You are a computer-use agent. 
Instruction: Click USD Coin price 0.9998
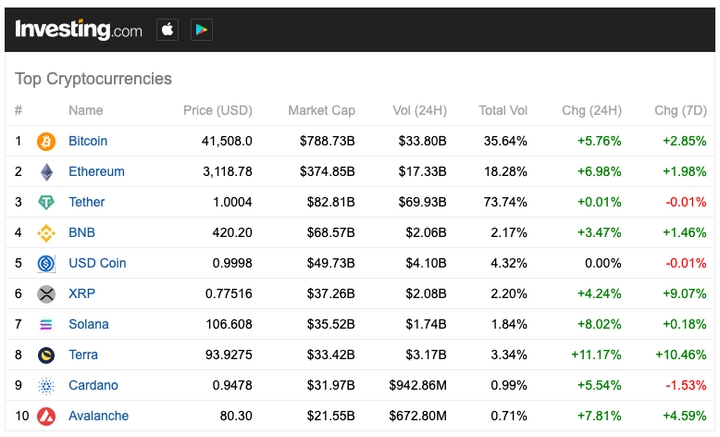coord(232,263)
